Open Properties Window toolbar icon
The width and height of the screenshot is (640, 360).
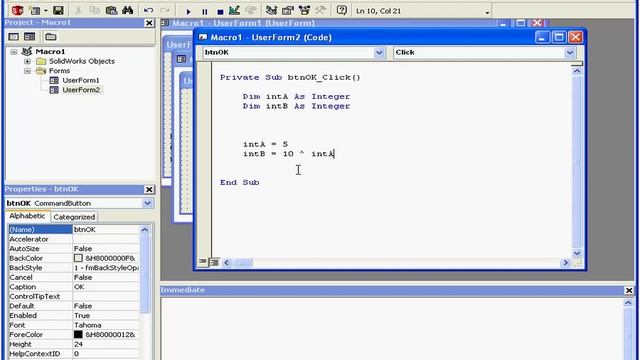point(288,11)
